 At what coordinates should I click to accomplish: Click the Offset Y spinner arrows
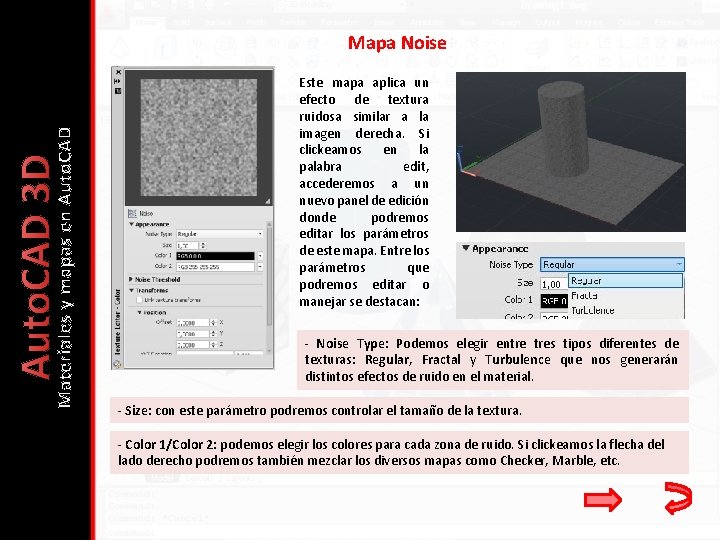(x=213, y=334)
